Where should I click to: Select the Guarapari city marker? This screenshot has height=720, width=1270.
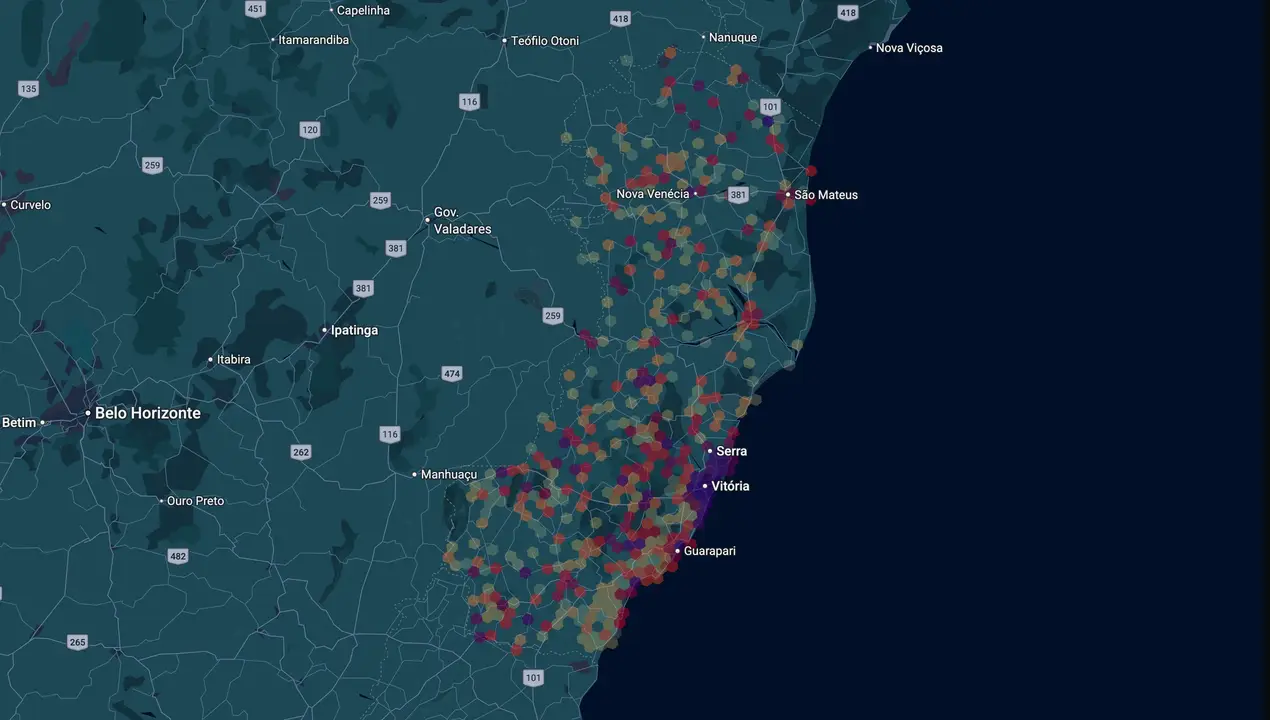[677, 551]
